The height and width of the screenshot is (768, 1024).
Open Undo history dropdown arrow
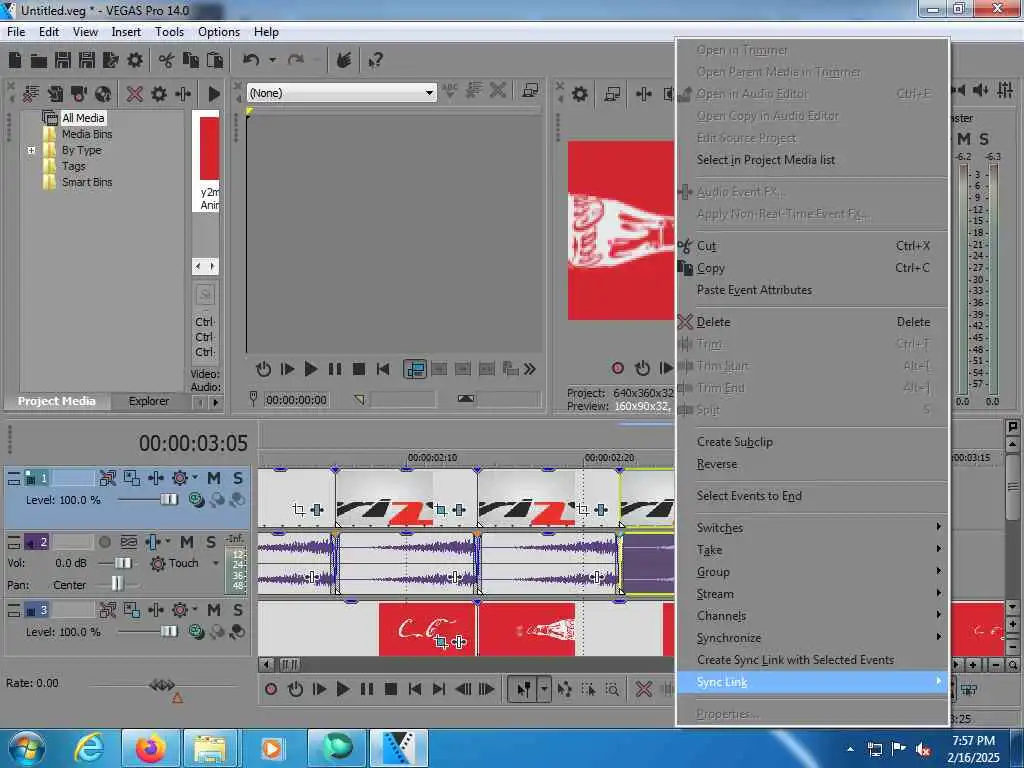(272, 60)
